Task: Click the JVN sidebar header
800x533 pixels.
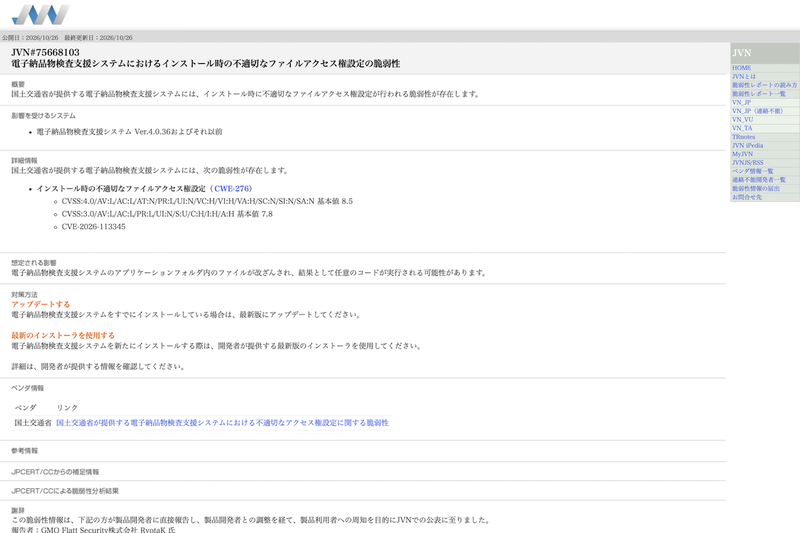Action: (x=765, y=53)
